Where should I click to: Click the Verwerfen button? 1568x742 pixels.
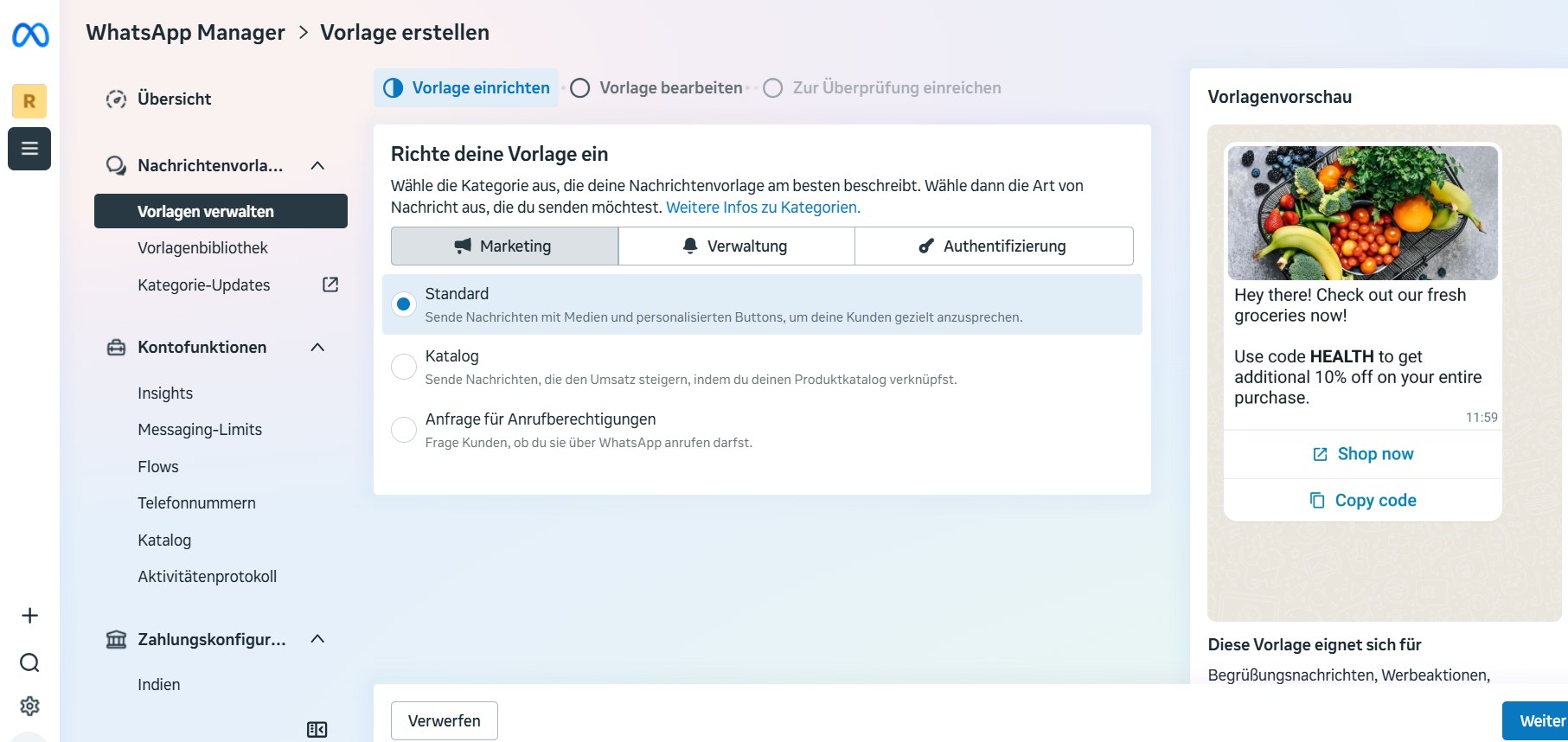coord(445,720)
